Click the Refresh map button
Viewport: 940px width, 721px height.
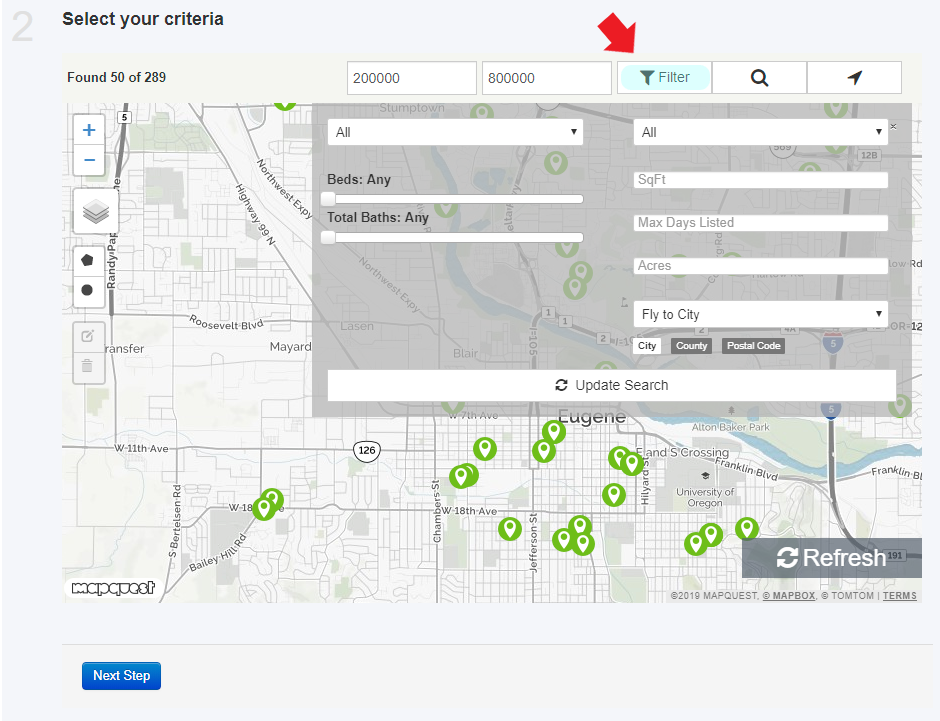pos(831,558)
